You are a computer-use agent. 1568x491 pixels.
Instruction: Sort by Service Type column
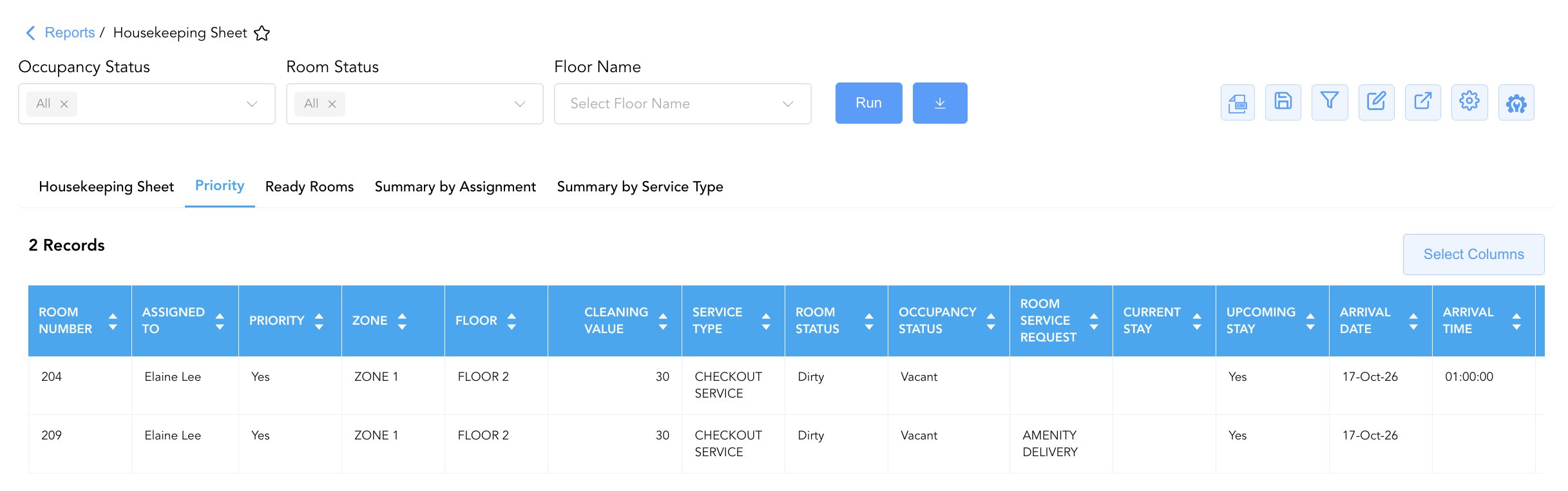pos(766,321)
